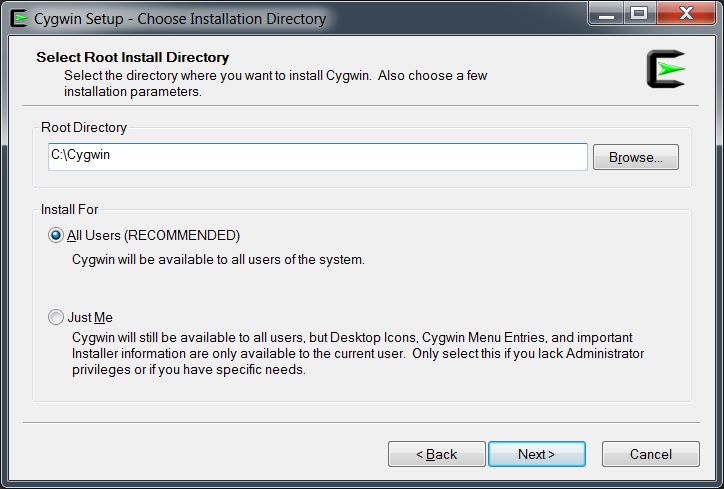
Task: Click 'Cygwin will be available to all users' text
Action: pos(218,260)
